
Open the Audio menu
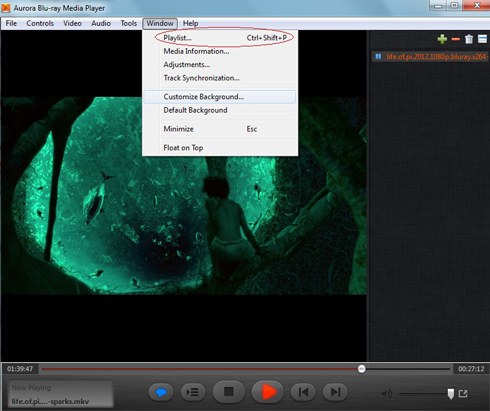(x=101, y=23)
